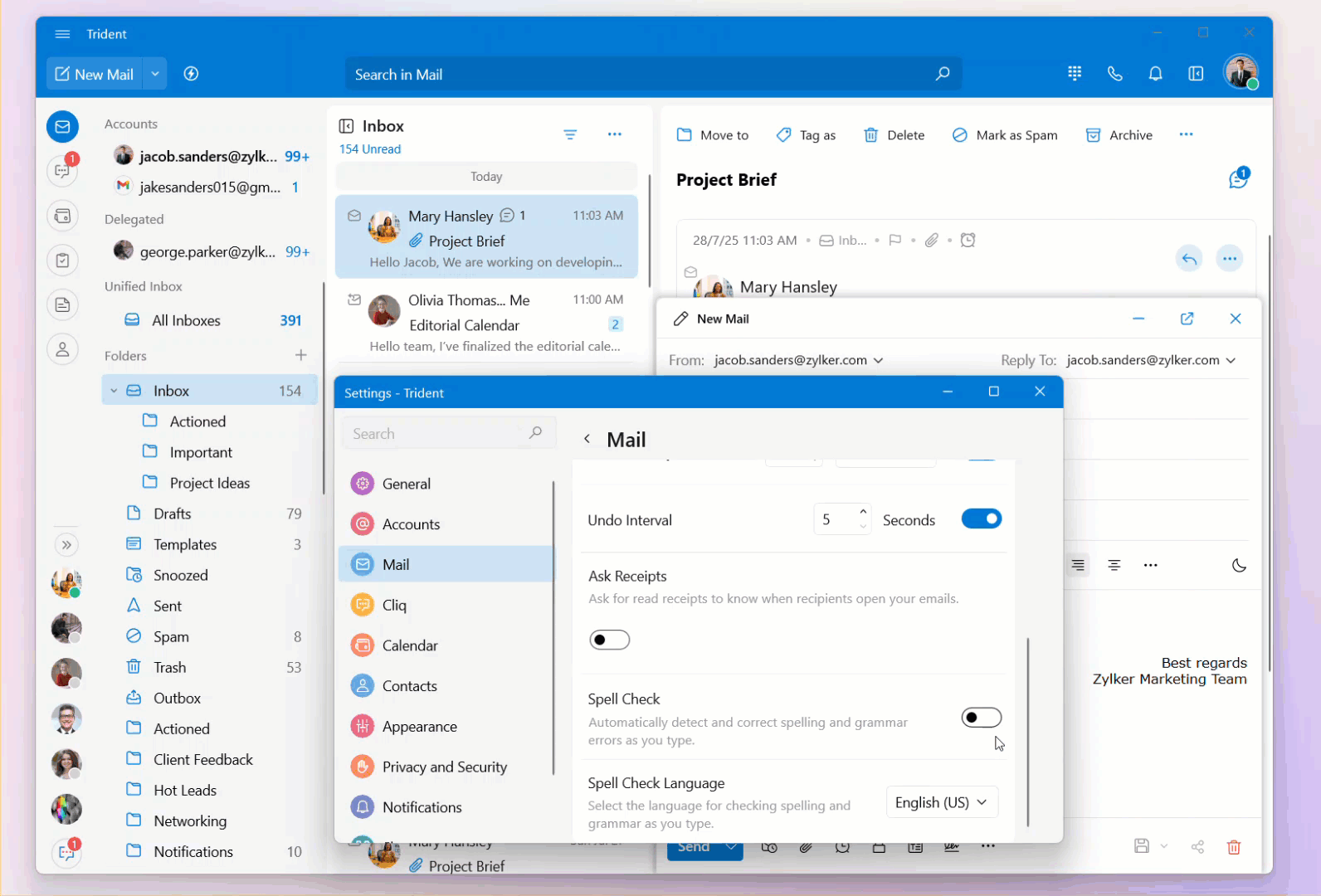
Task: Open the notes module in left sidebar
Action: pos(62,305)
